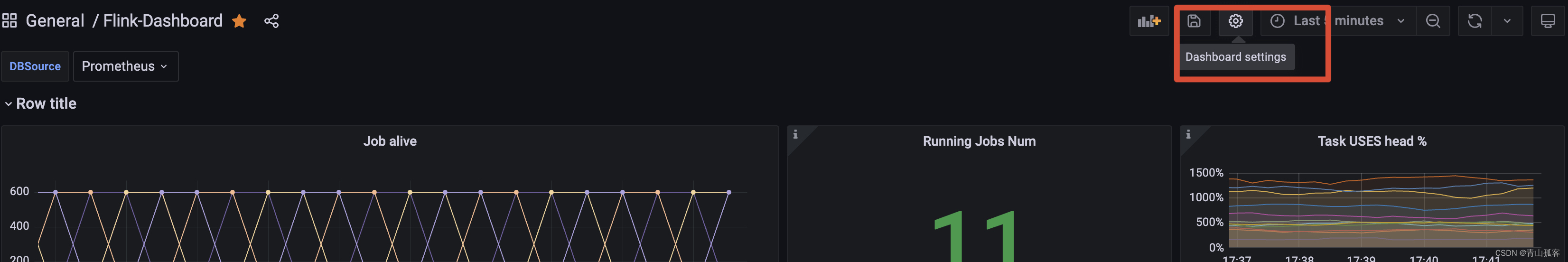
Task: Click the 400 y-axis label
Action: [19, 226]
